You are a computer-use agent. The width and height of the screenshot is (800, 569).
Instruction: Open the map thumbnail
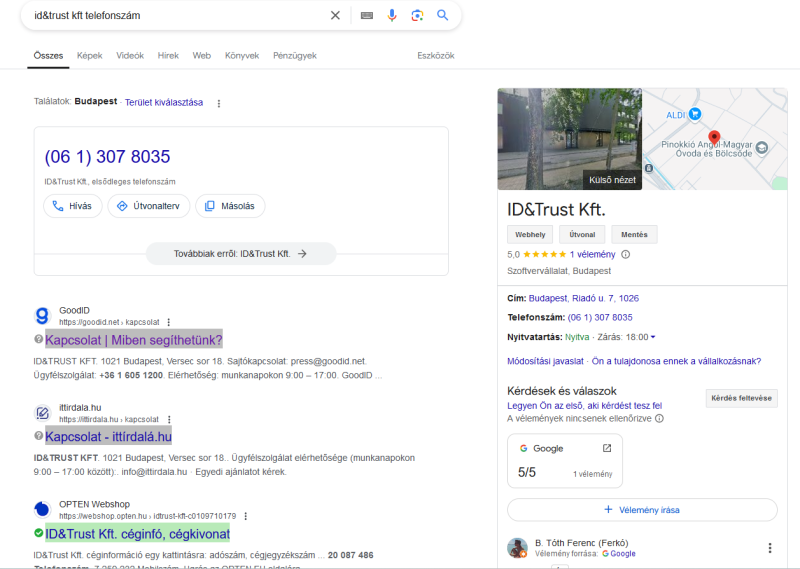(715, 139)
